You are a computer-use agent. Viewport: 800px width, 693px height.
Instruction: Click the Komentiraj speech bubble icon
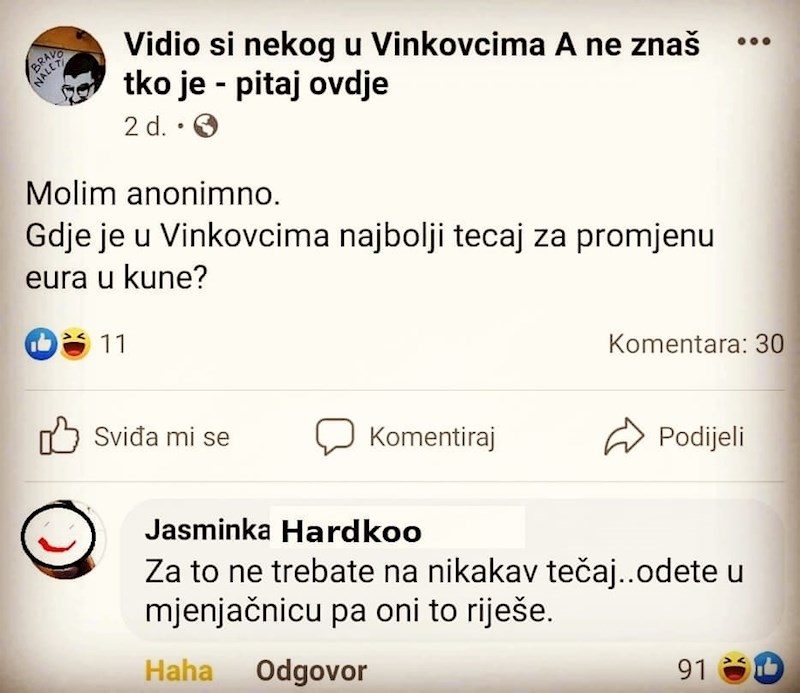pyautogui.click(x=335, y=436)
